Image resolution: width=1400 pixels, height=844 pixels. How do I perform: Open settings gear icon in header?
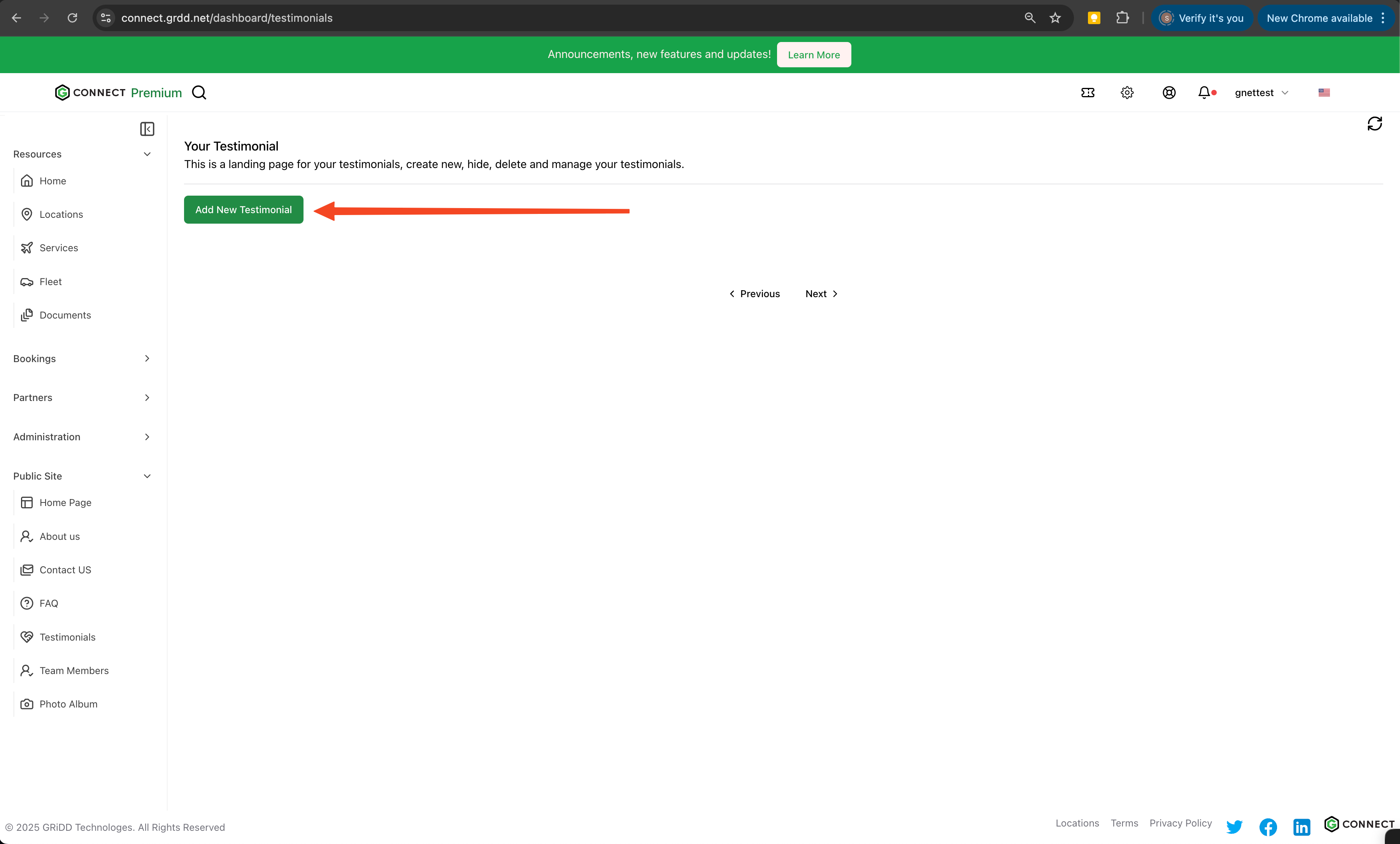(x=1127, y=93)
